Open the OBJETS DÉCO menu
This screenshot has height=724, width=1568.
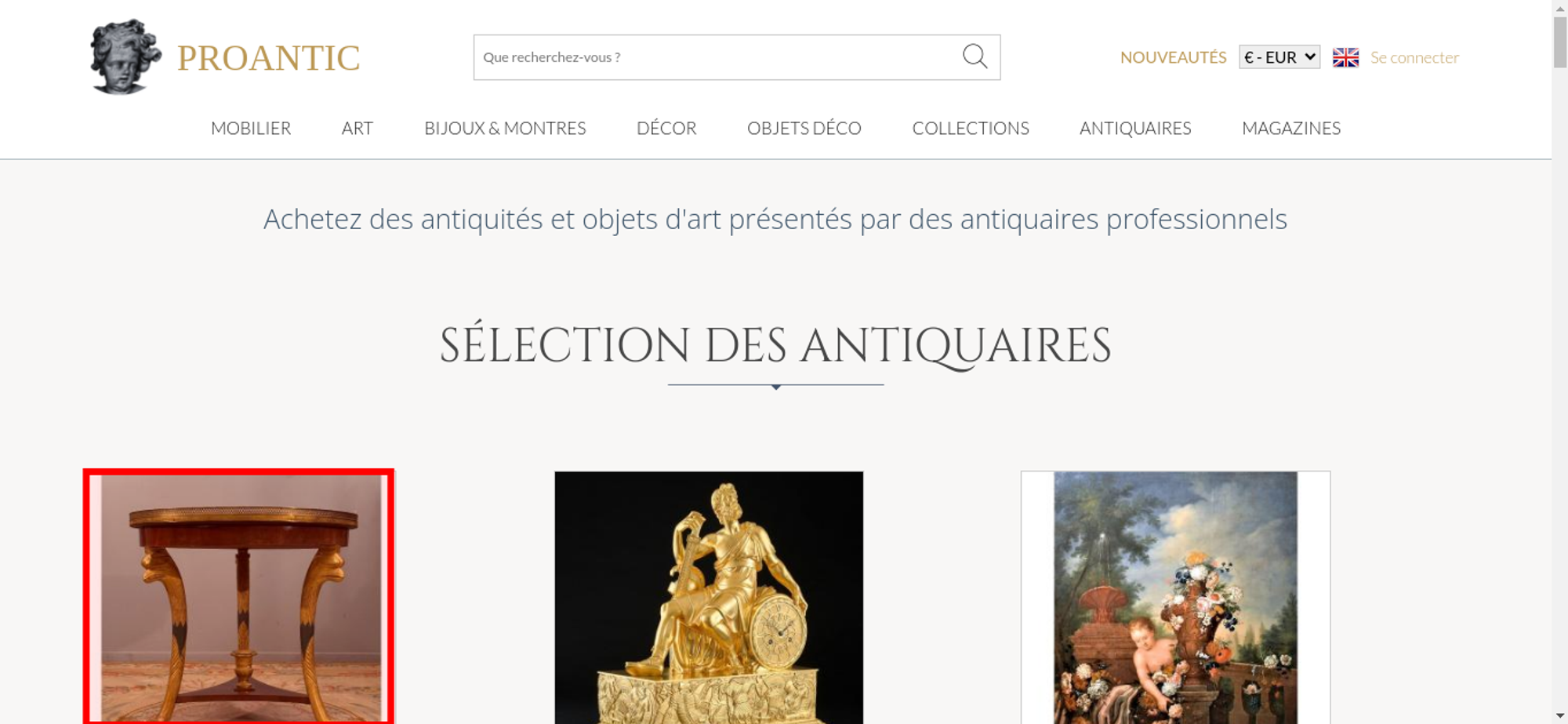(x=804, y=128)
